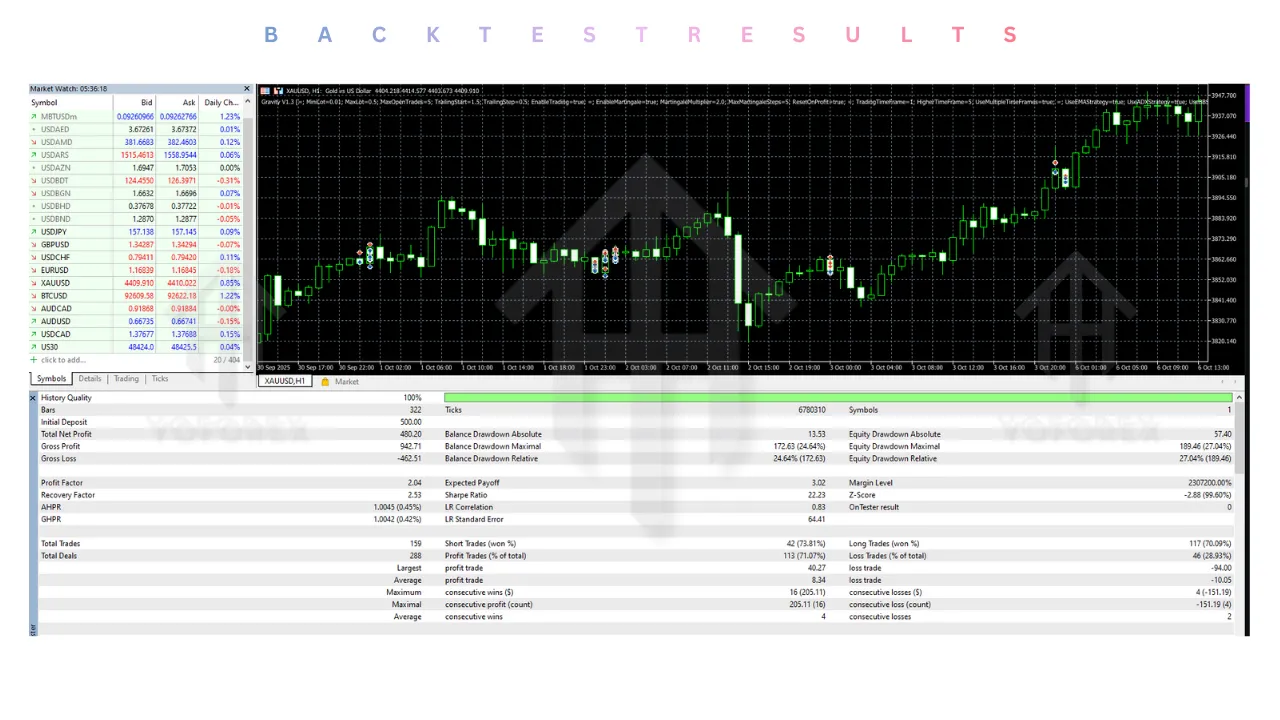Click the green plus icon beside click to add
This screenshot has height=720, width=1280.
pyautogui.click(x=35, y=360)
